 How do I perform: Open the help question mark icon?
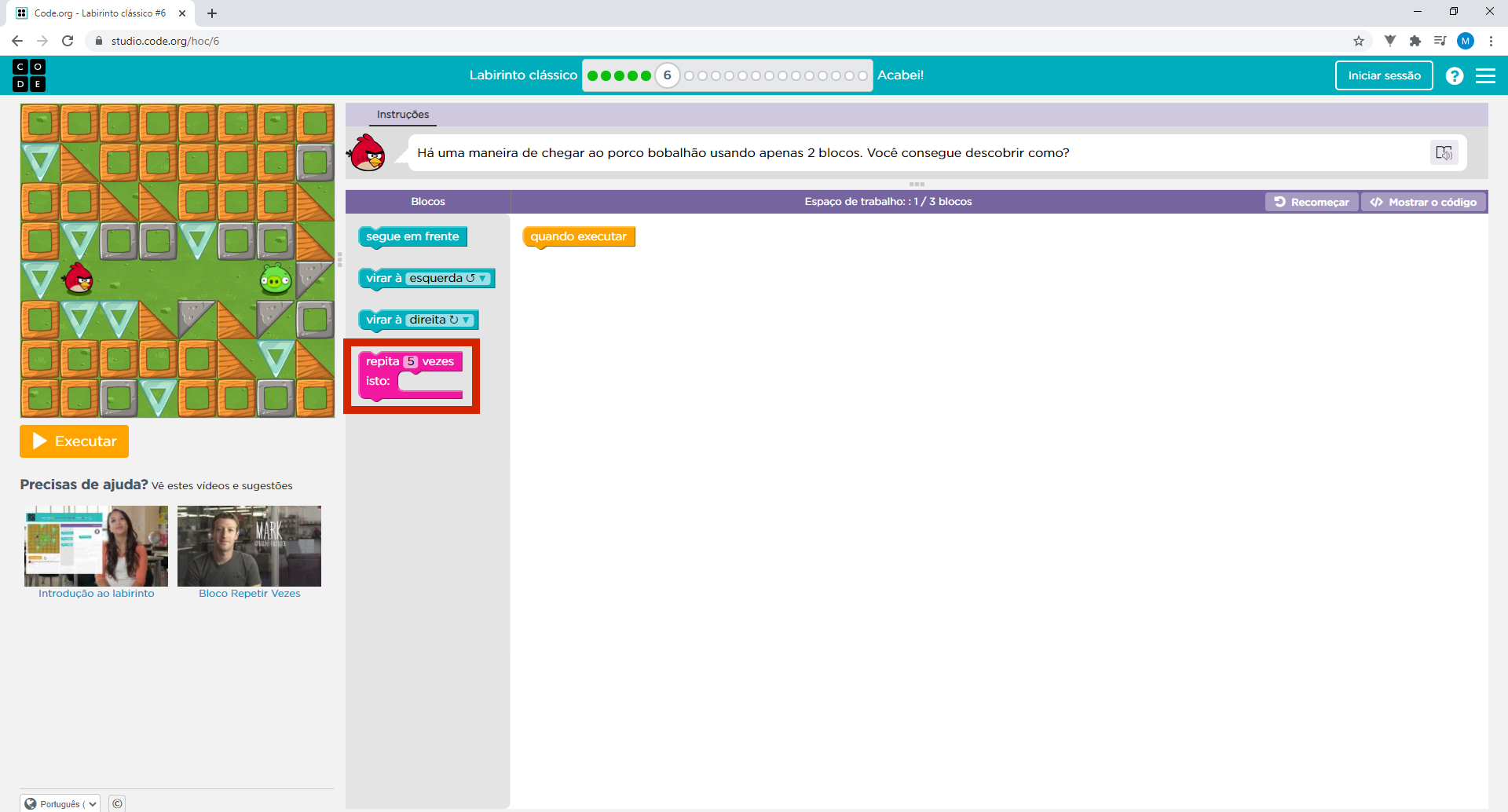coord(1455,75)
